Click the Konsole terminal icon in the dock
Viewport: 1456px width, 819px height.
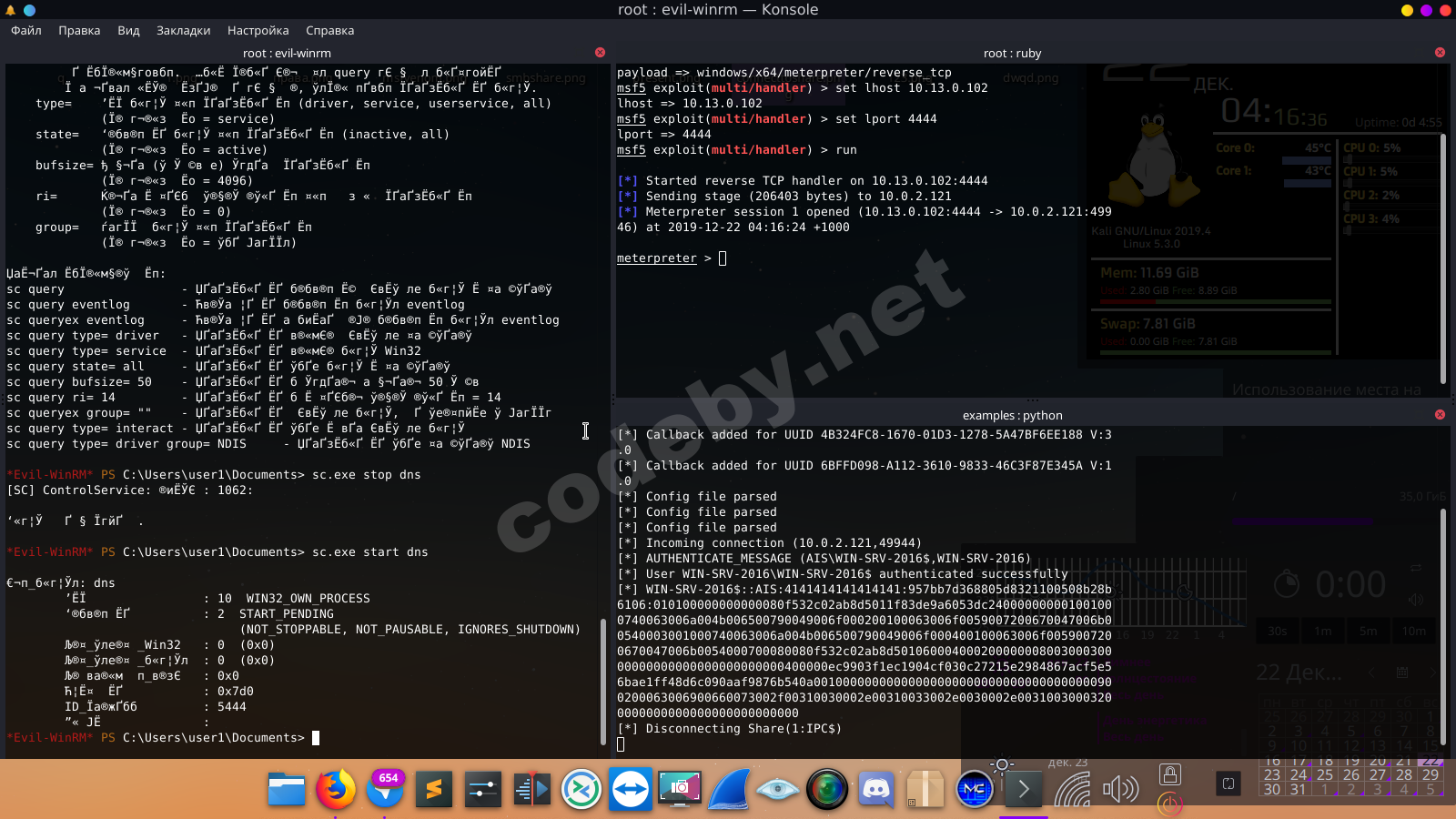click(1024, 789)
